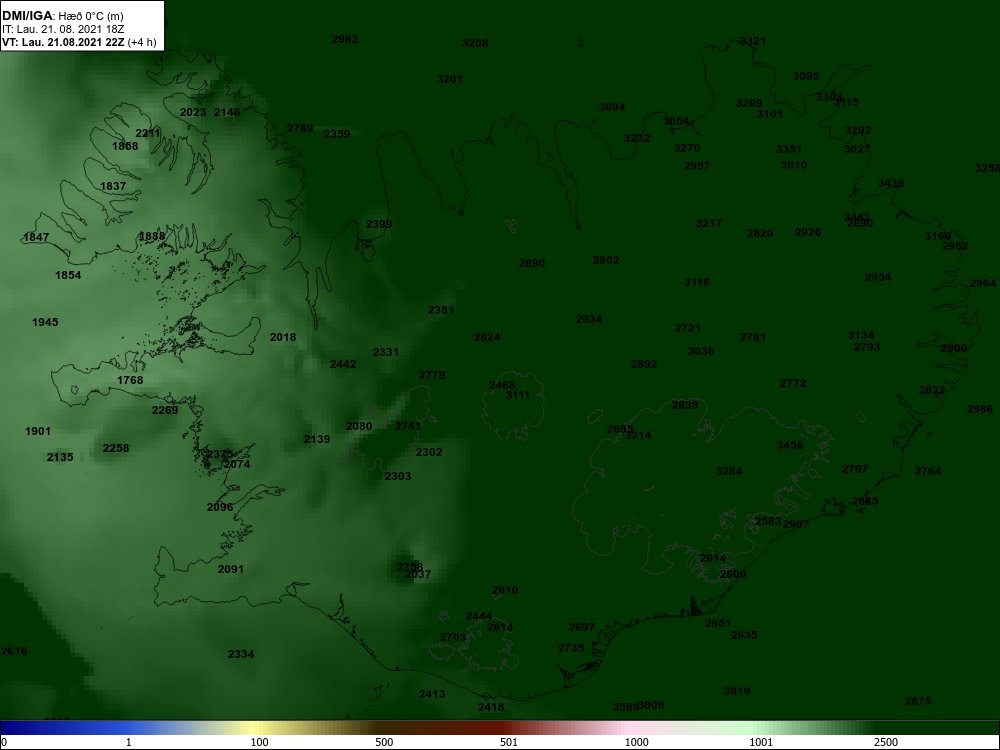Click the map value 2616
Image resolution: width=1000 pixels, height=750 pixels.
[14, 652]
